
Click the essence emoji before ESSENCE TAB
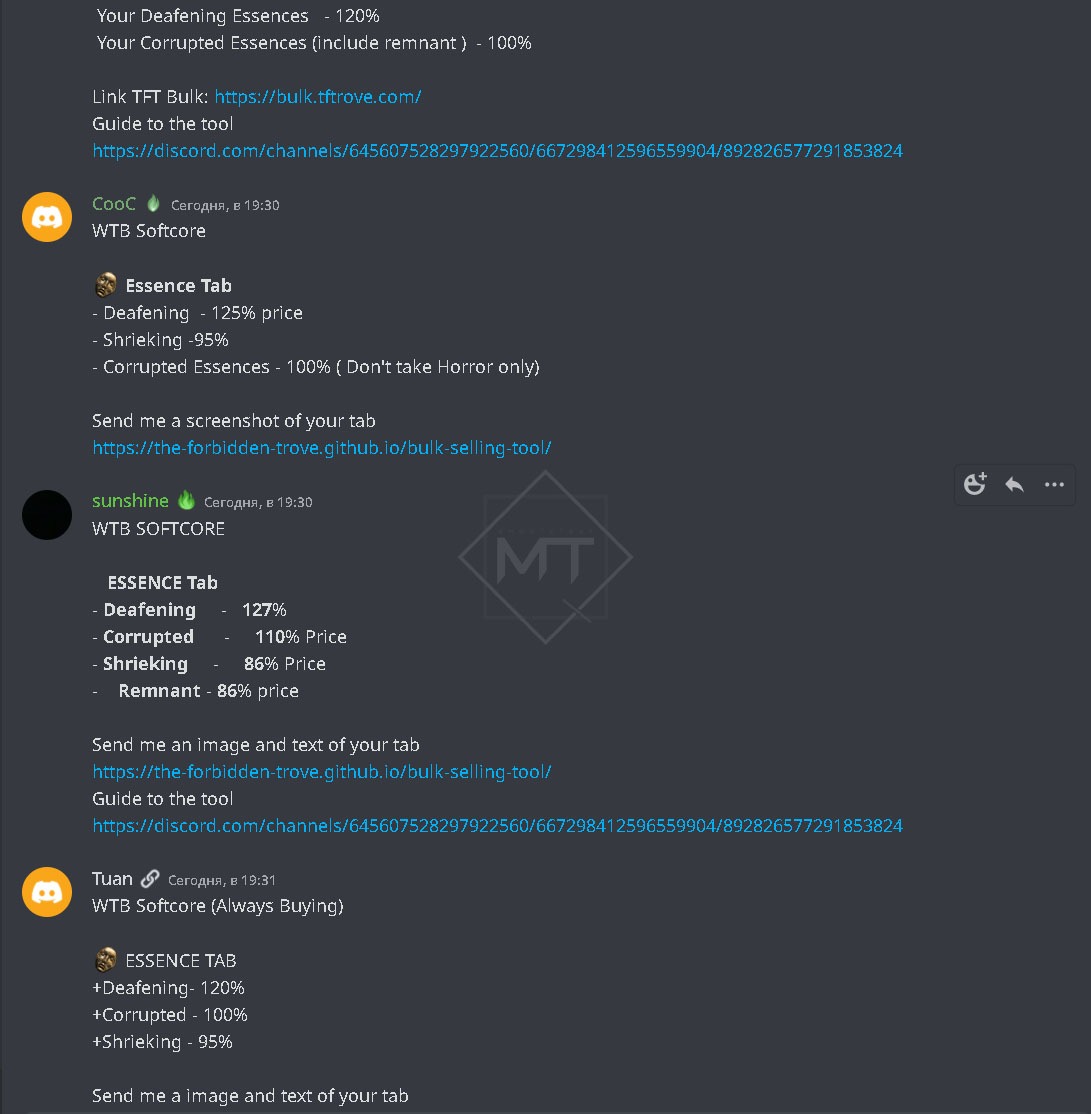coord(105,961)
